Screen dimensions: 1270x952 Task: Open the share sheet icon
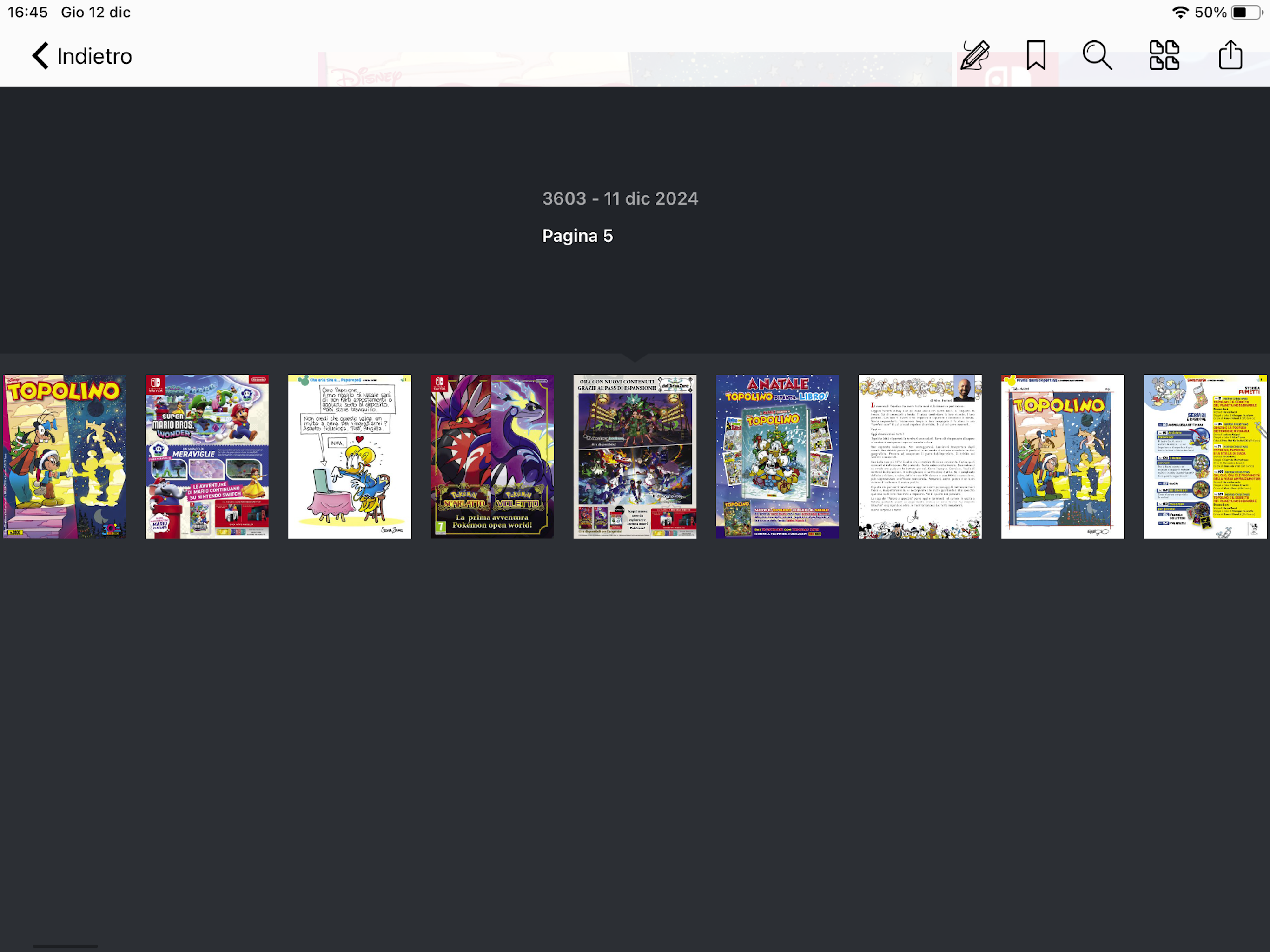click(x=1230, y=55)
